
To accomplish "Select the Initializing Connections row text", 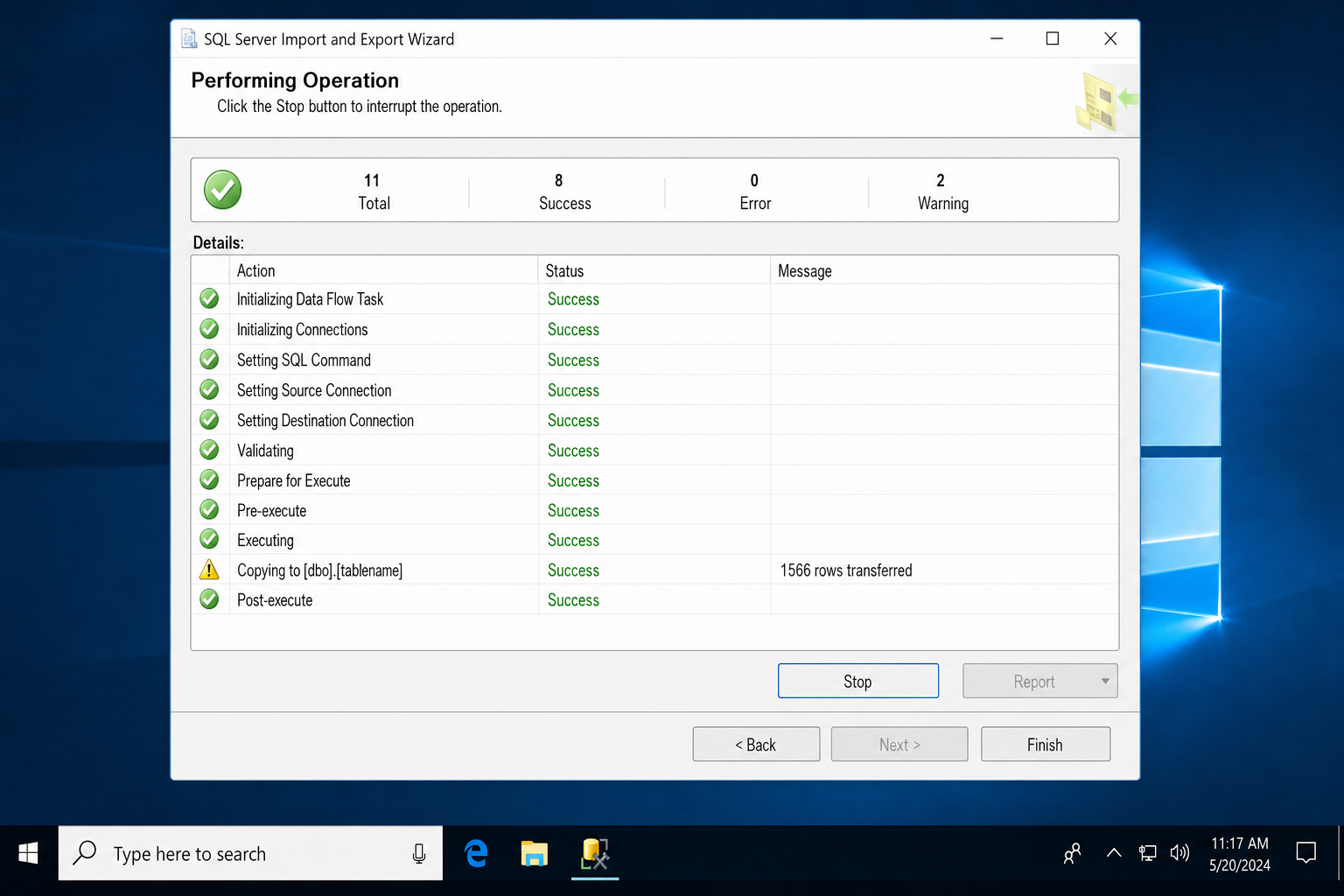I will coord(302,330).
